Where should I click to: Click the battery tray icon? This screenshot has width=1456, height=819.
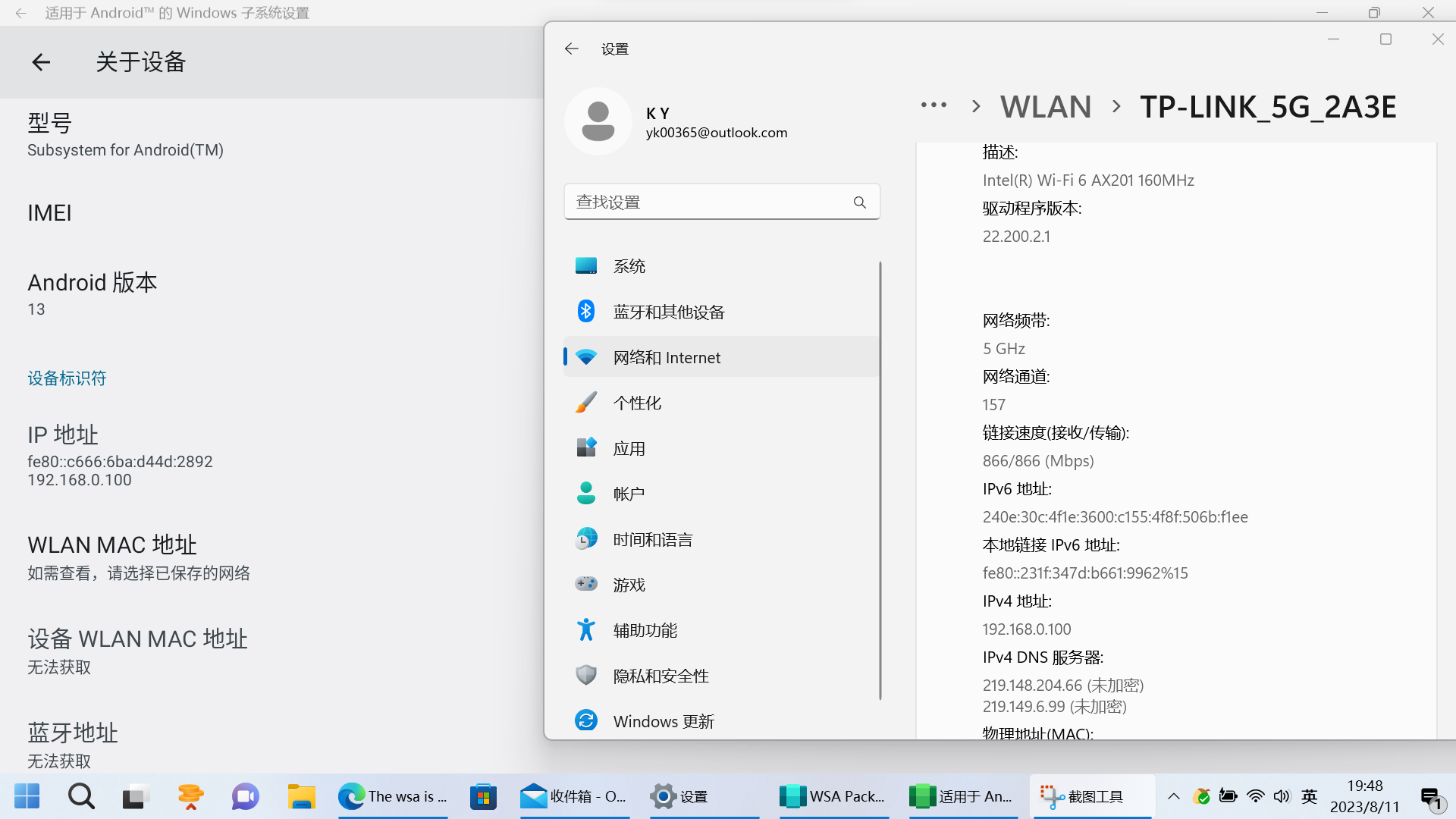1228,796
